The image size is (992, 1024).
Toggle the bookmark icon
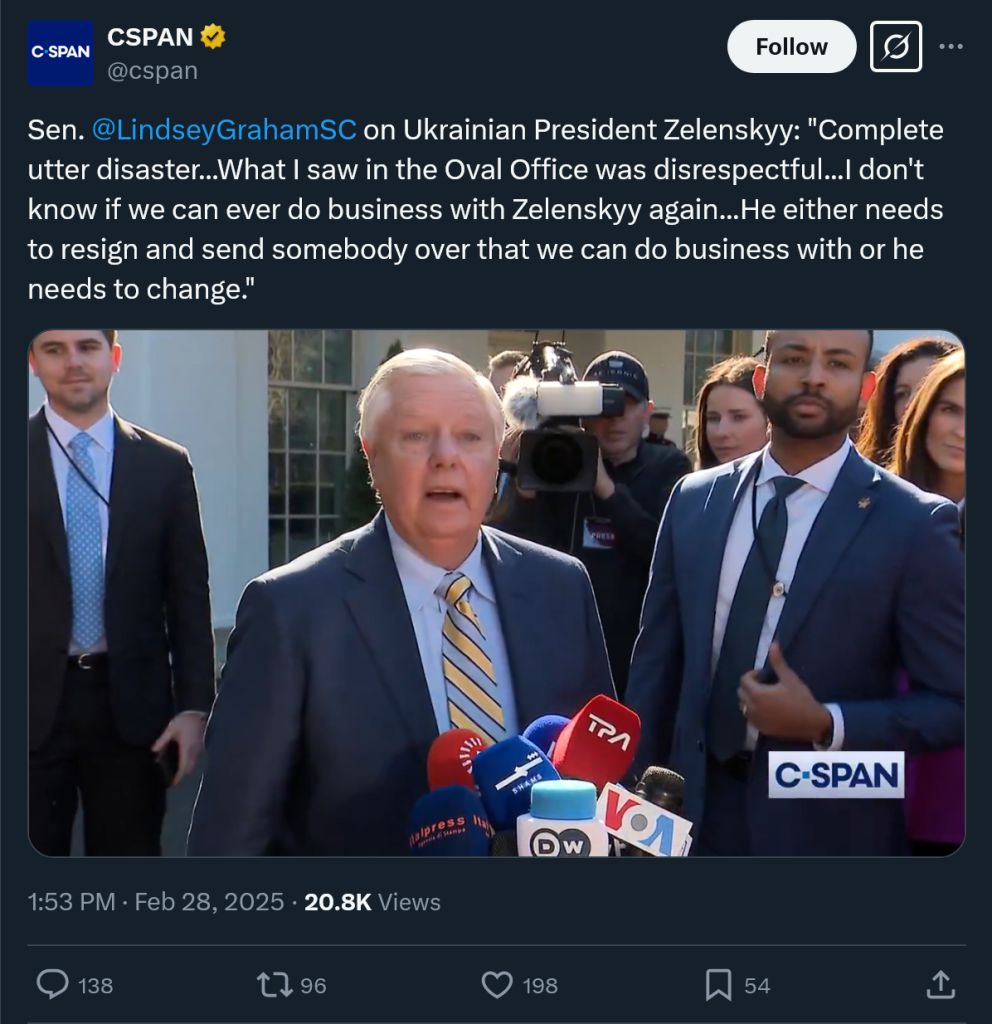[x=718, y=984]
